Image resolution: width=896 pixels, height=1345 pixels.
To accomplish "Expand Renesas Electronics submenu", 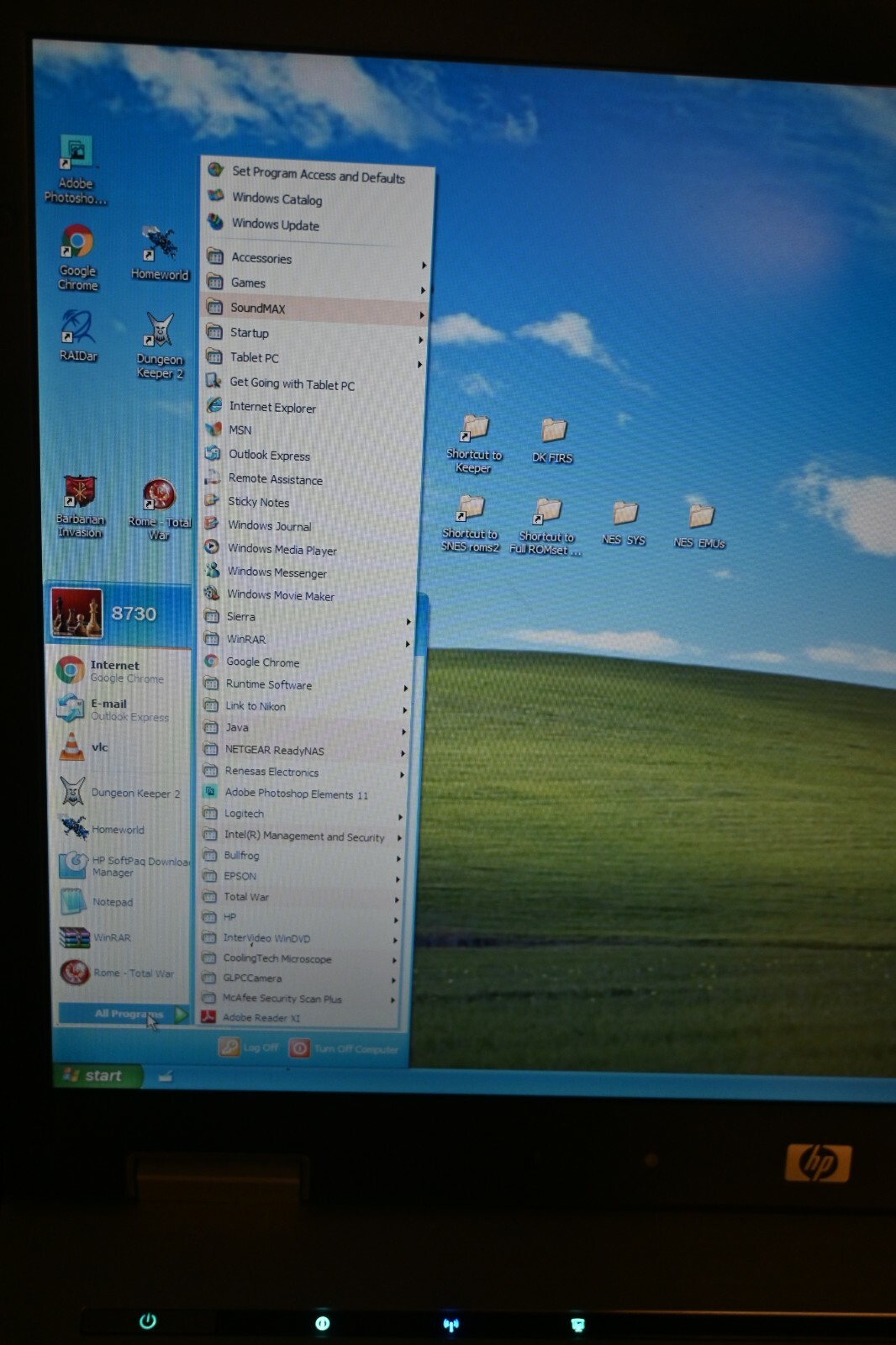I will tap(303, 772).
